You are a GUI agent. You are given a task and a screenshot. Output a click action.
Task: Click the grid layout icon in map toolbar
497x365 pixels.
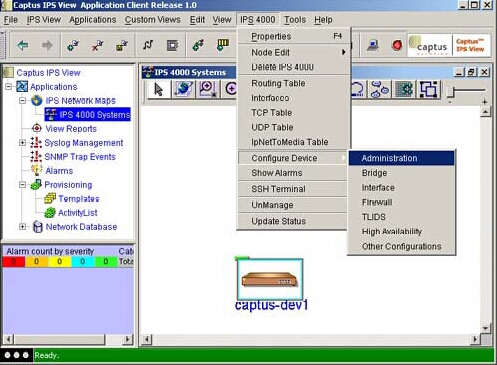[404, 89]
